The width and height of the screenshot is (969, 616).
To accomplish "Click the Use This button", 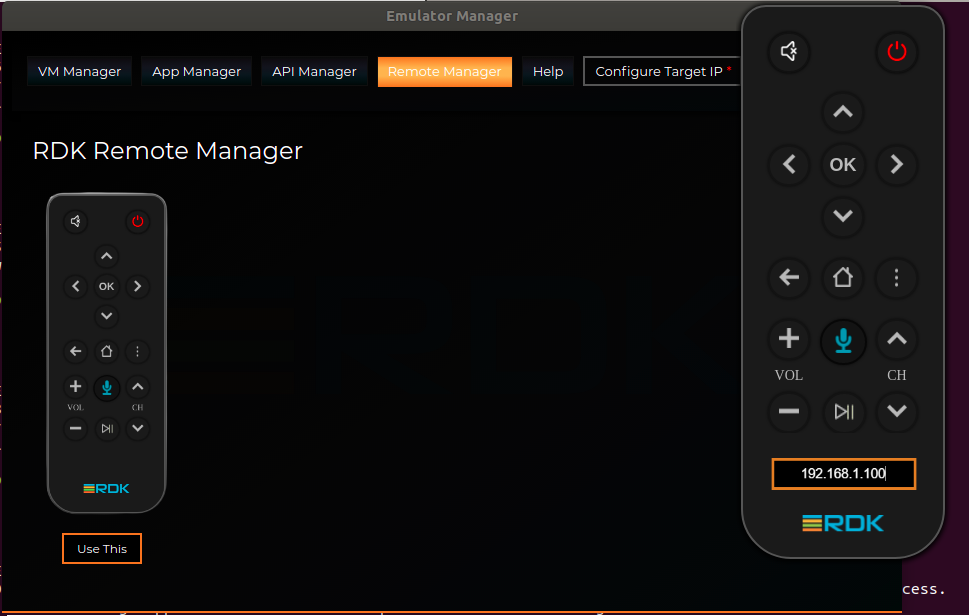I will click(x=102, y=549).
